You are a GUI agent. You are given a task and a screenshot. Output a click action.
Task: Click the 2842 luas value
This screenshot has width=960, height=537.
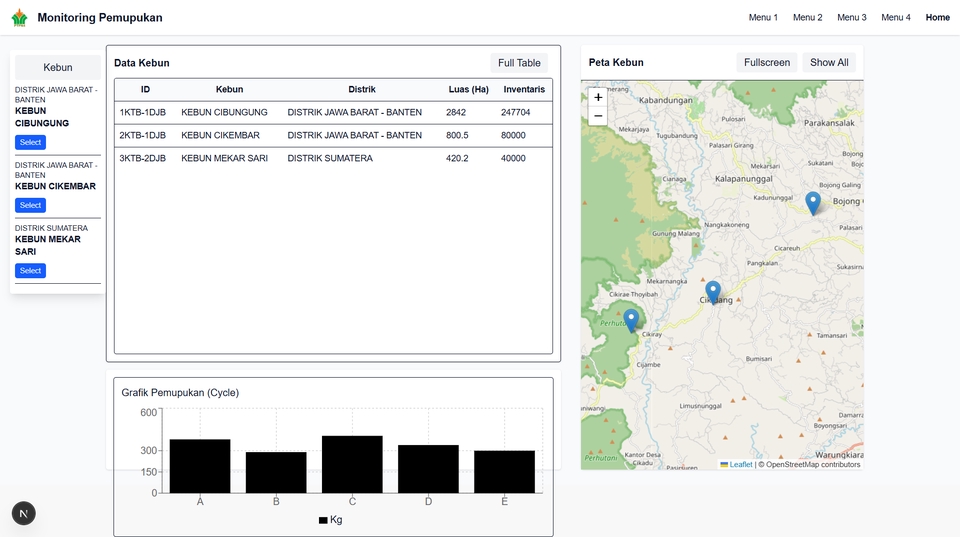coord(456,113)
